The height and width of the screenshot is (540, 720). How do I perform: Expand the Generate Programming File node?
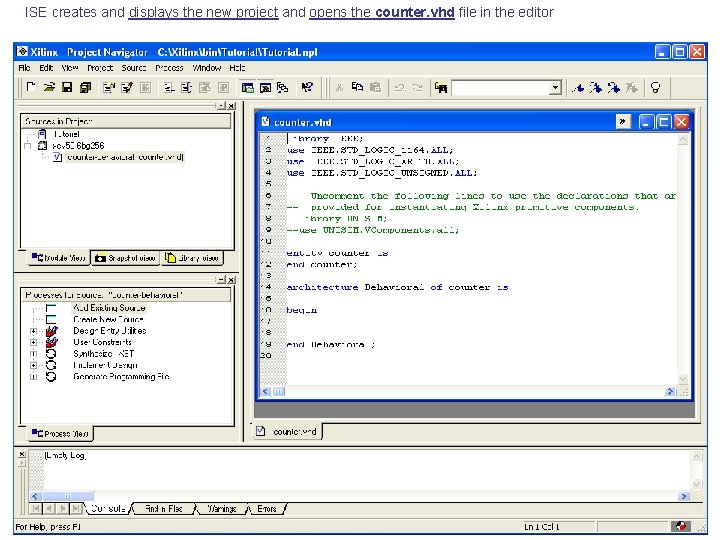click(x=33, y=377)
